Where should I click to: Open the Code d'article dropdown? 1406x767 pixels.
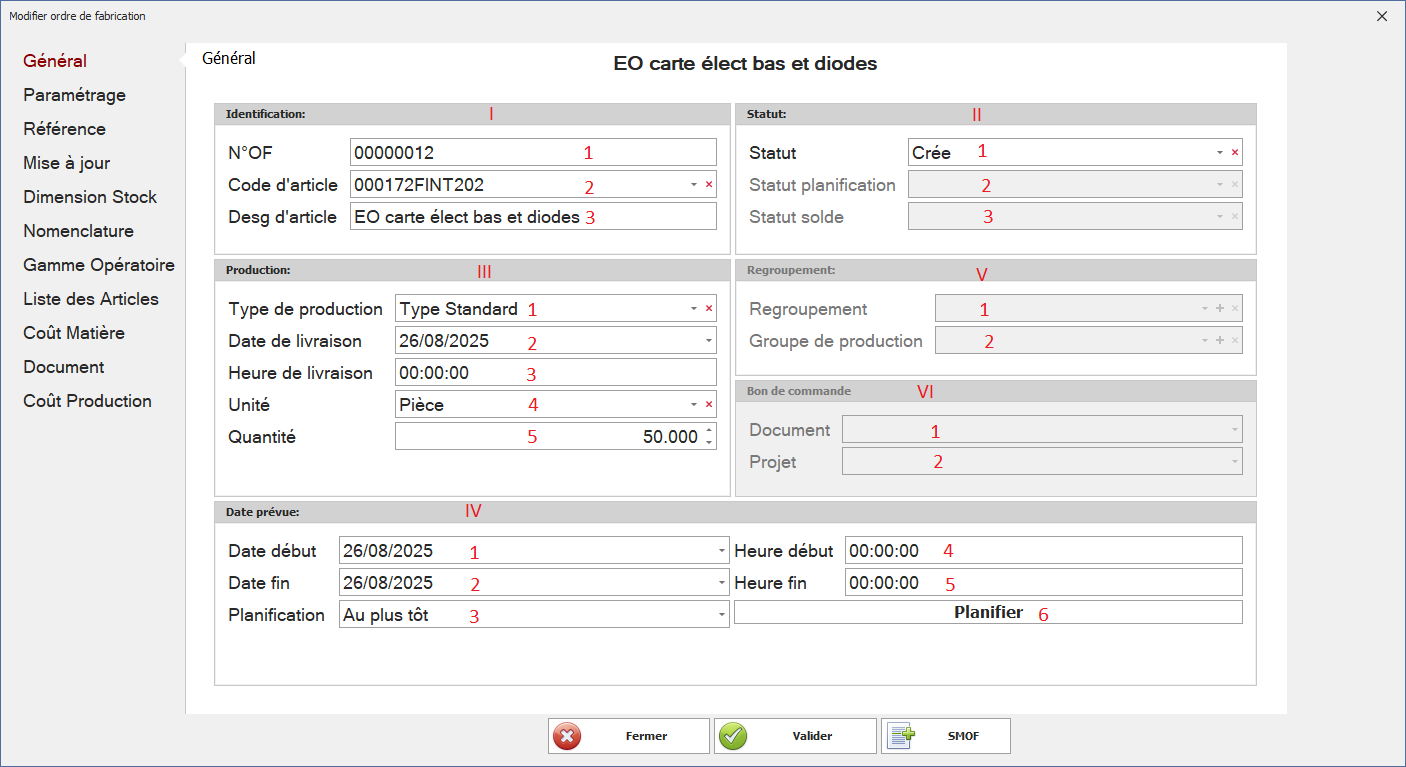pyautogui.click(x=694, y=185)
